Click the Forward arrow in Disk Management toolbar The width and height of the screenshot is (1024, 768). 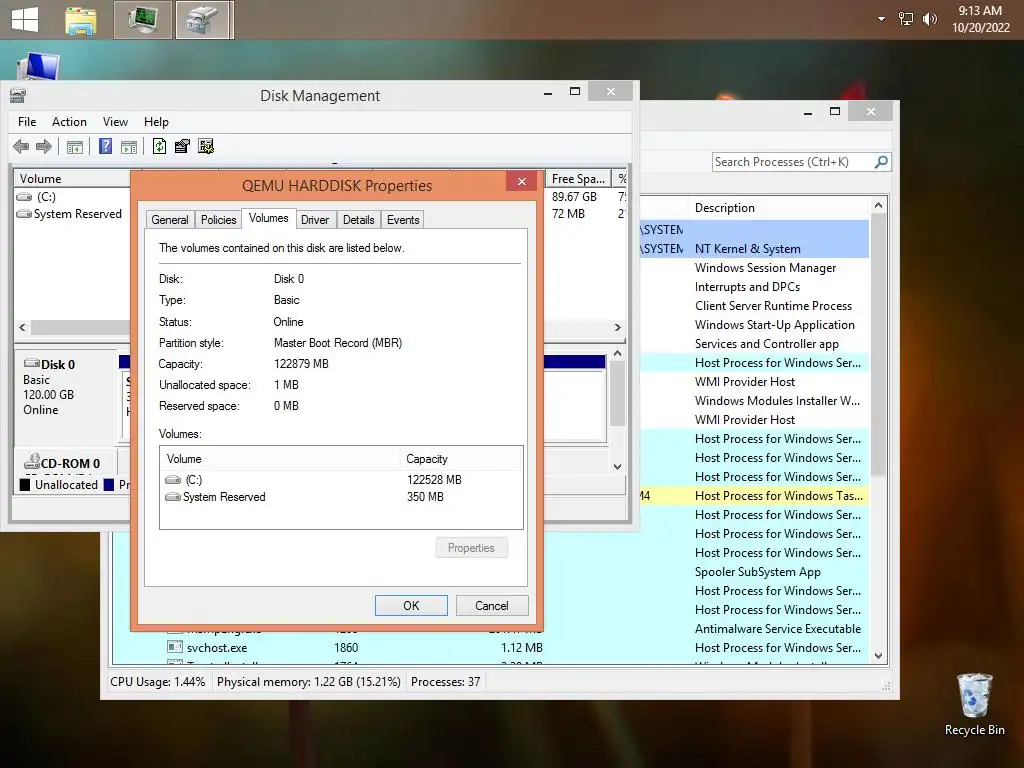coord(44,146)
